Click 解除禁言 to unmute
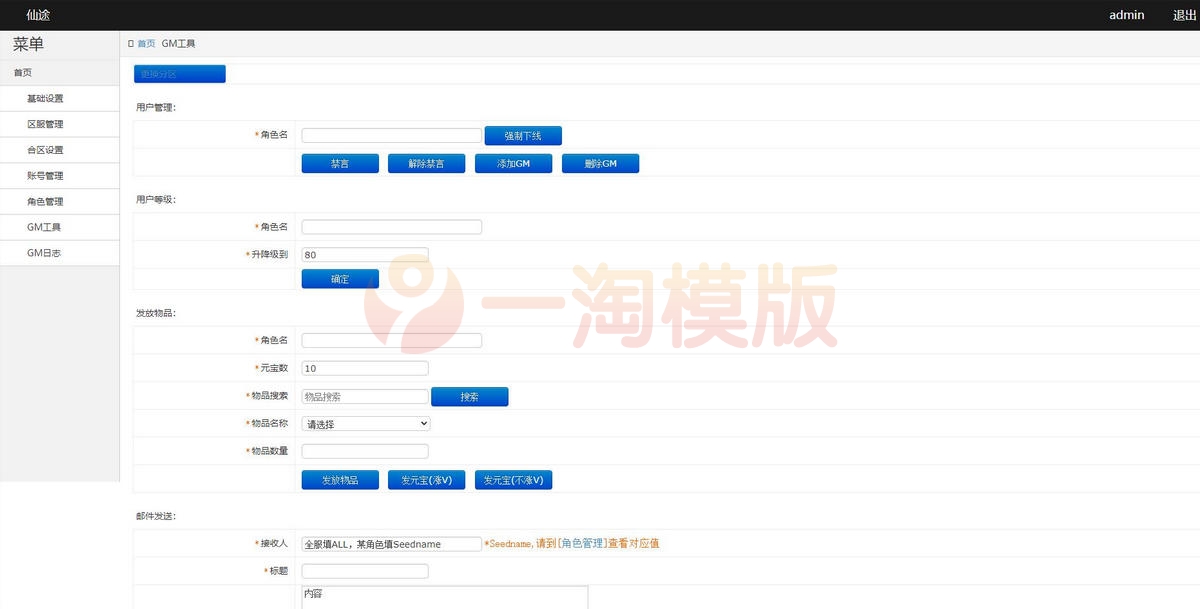The height and width of the screenshot is (609, 1200). [426, 163]
